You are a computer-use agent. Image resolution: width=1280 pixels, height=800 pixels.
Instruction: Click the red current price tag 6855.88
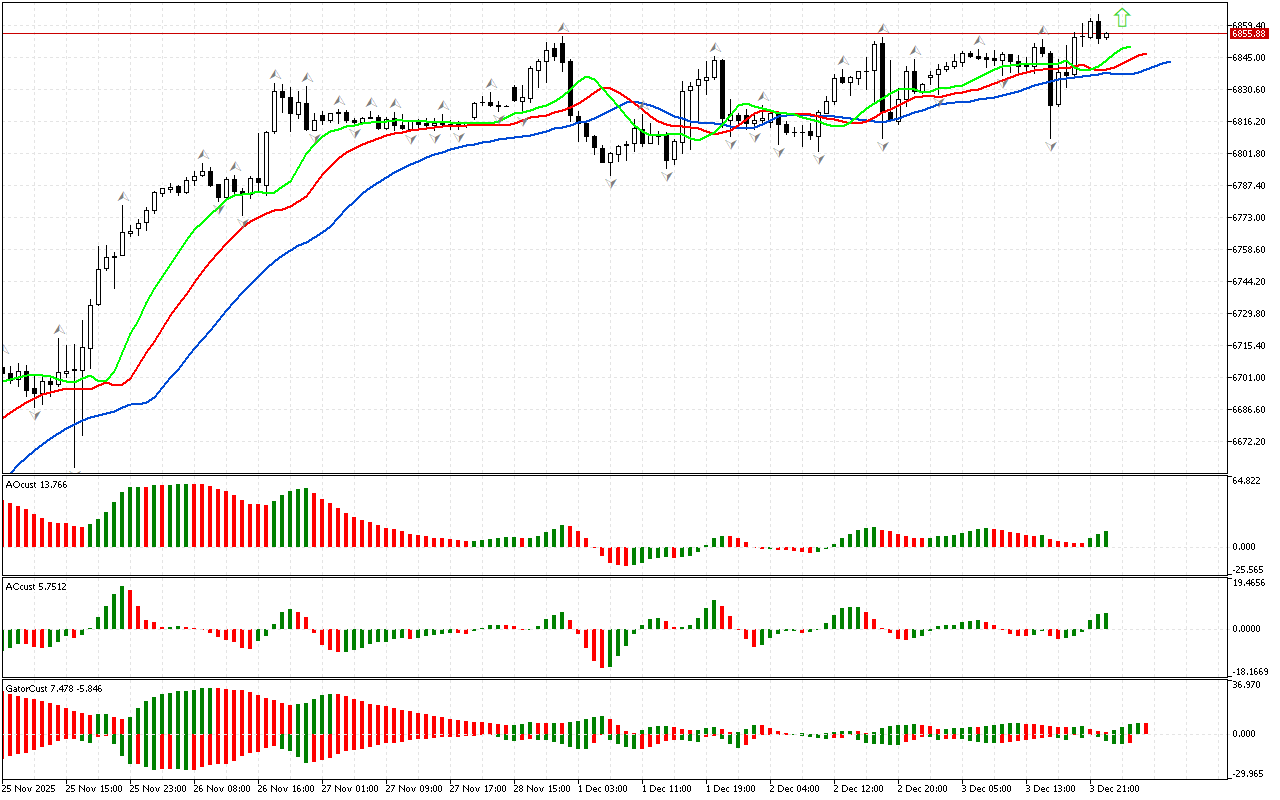pos(1249,33)
